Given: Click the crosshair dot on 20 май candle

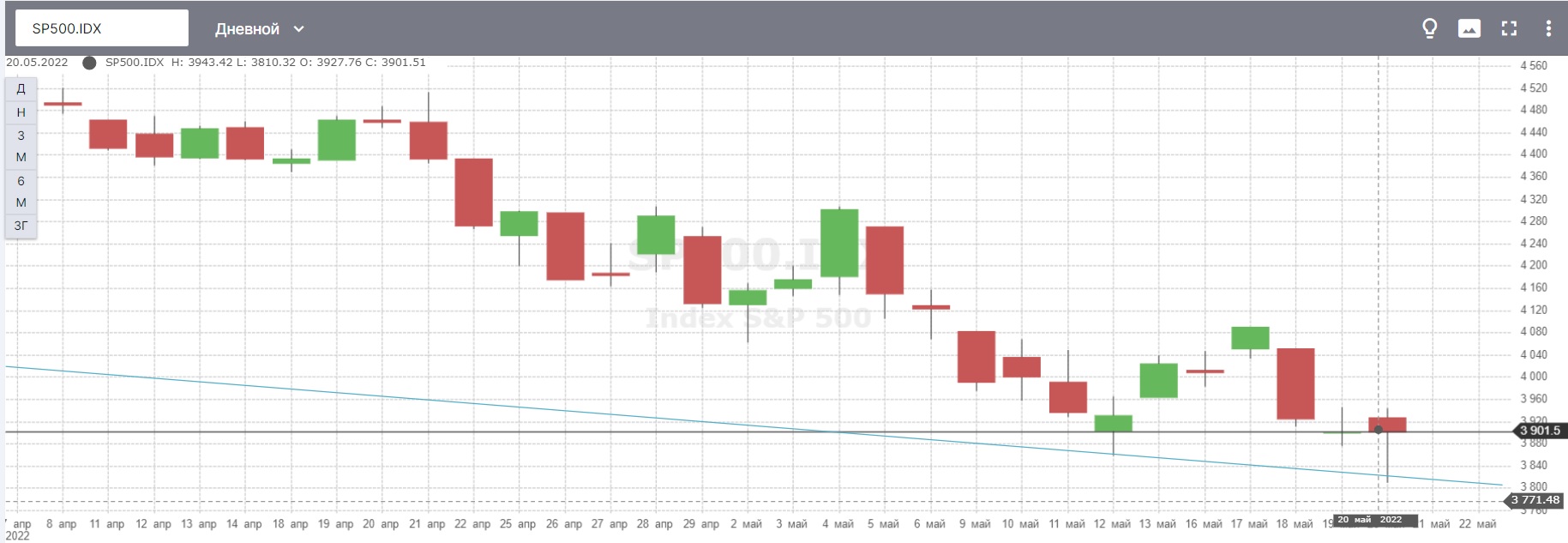Looking at the screenshot, I should (x=1379, y=430).
